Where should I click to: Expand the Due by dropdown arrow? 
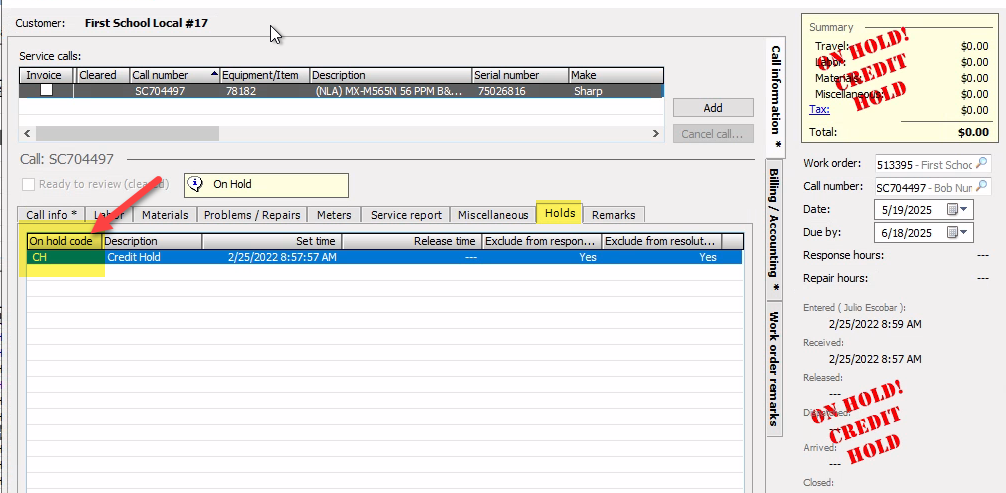pyautogui.click(x=964, y=232)
